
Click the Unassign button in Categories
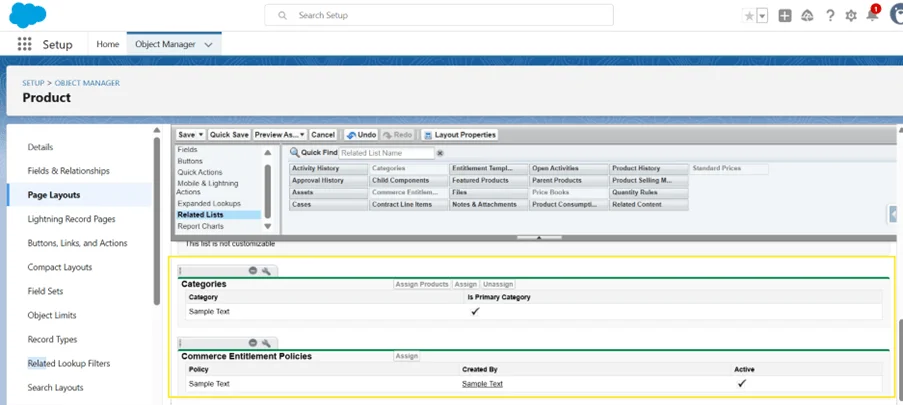[x=498, y=284]
